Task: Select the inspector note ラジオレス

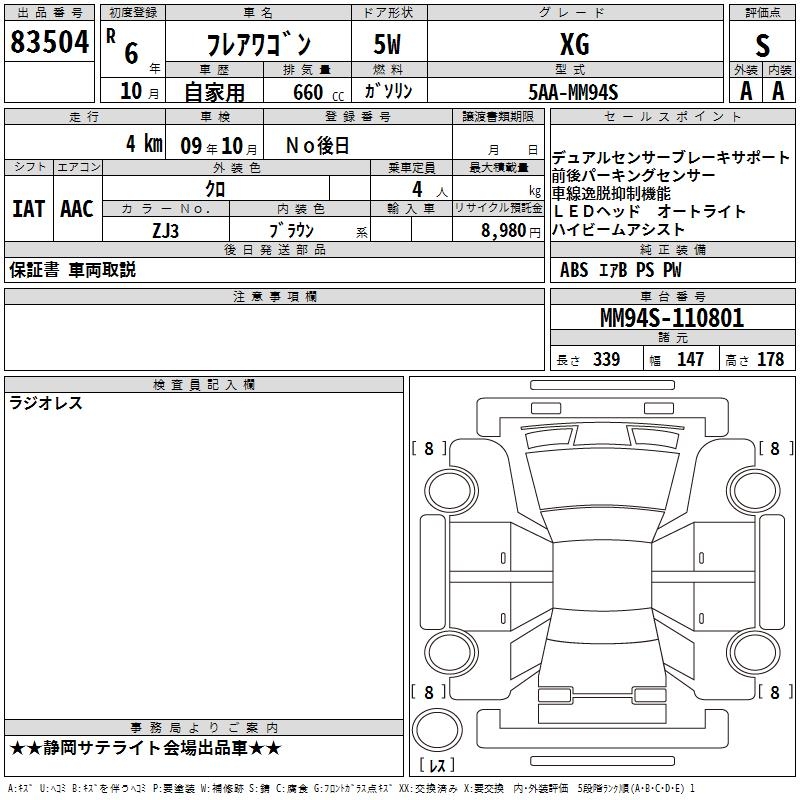Action: point(46,403)
